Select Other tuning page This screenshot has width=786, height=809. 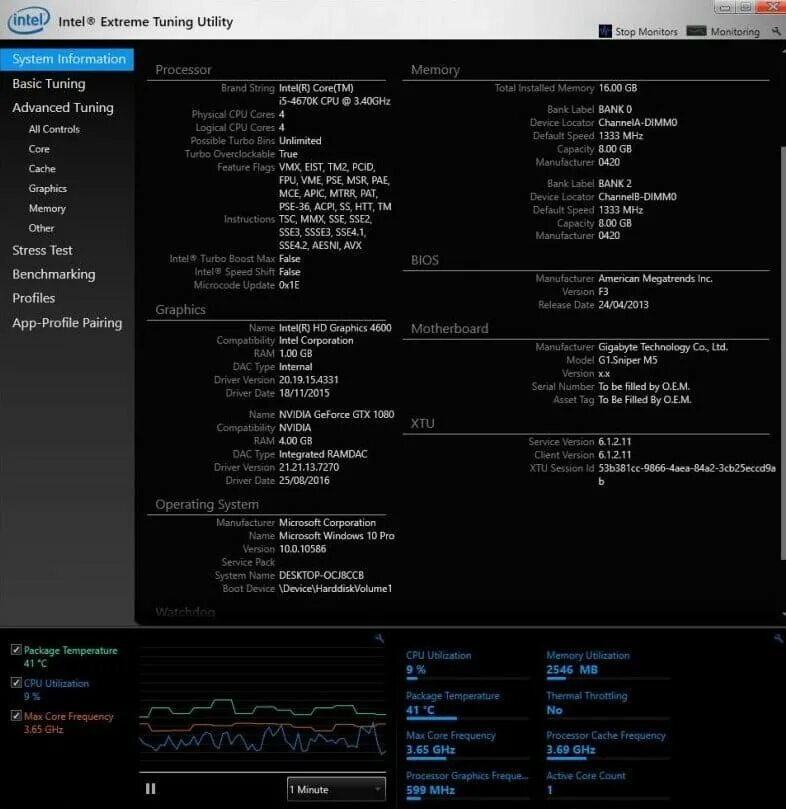[41, 228]
